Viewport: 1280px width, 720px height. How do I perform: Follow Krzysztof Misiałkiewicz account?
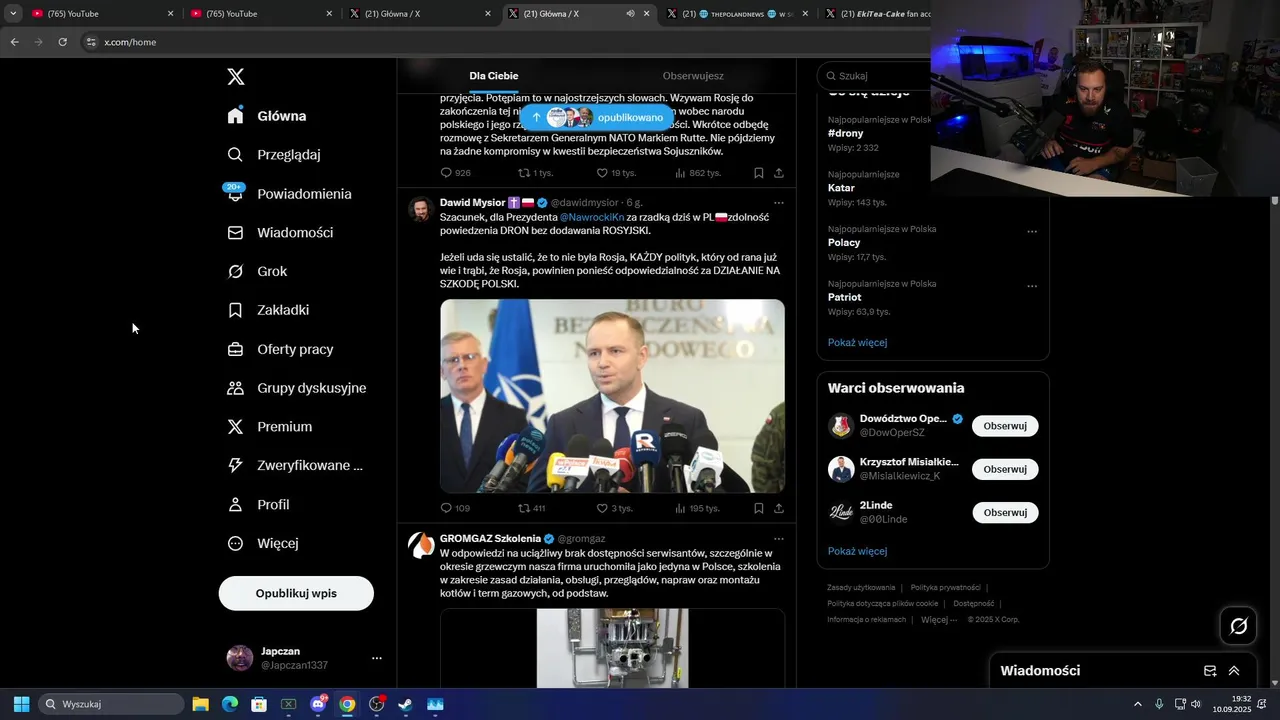(1005, 469)
